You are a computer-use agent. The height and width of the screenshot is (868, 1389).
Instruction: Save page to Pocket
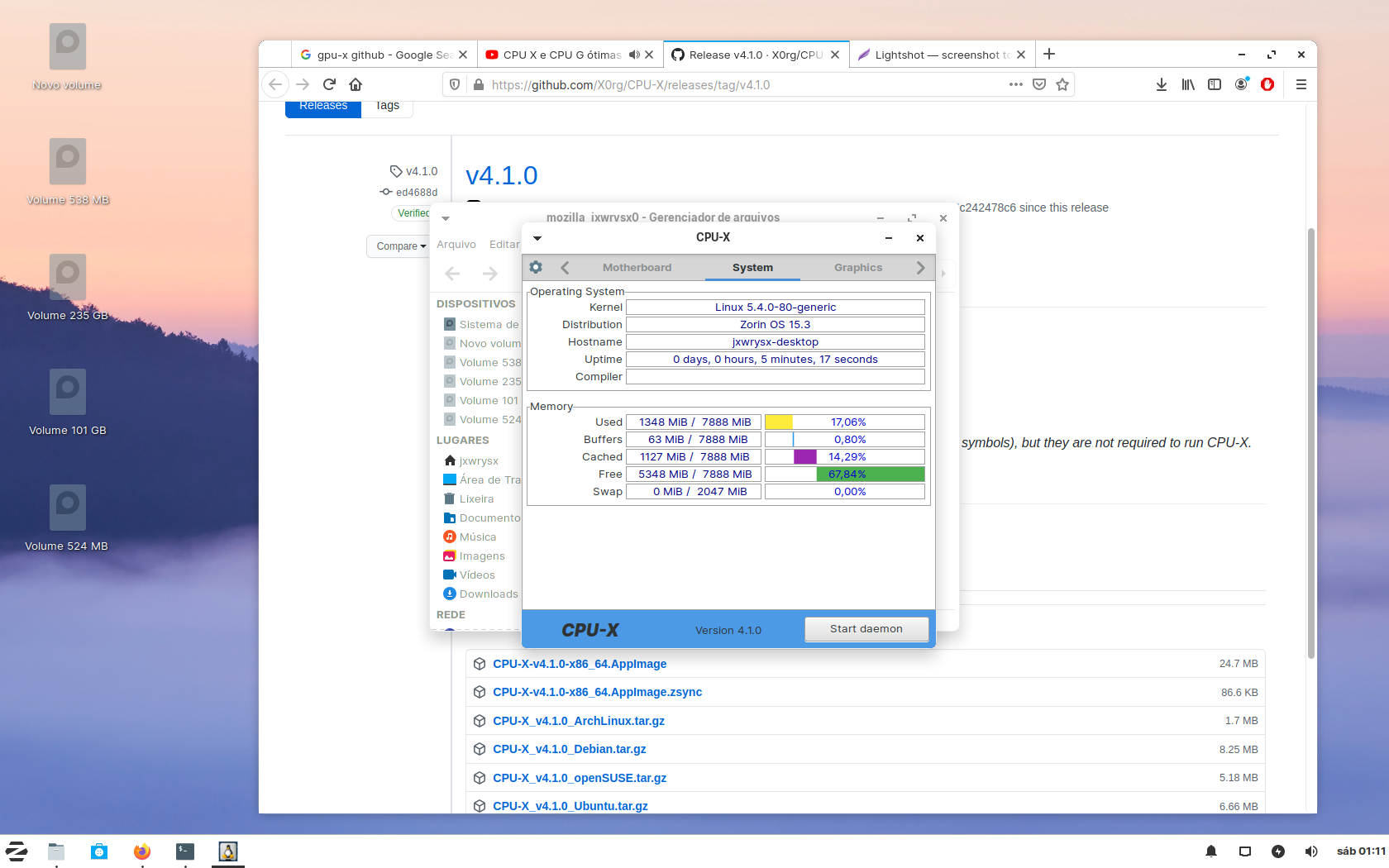[1039, 84]
